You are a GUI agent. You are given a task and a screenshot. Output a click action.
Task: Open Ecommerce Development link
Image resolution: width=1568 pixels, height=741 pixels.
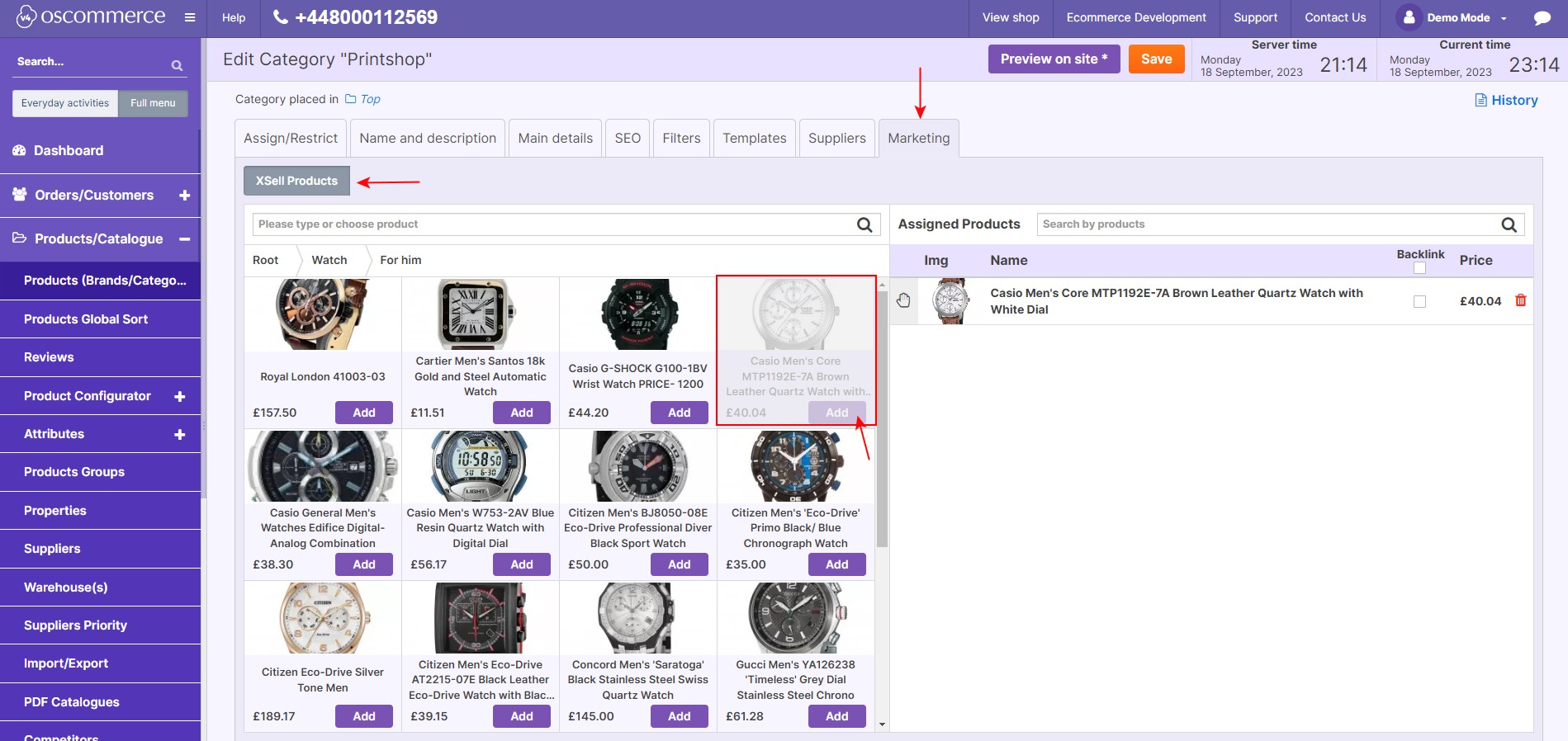[1136, 17]
